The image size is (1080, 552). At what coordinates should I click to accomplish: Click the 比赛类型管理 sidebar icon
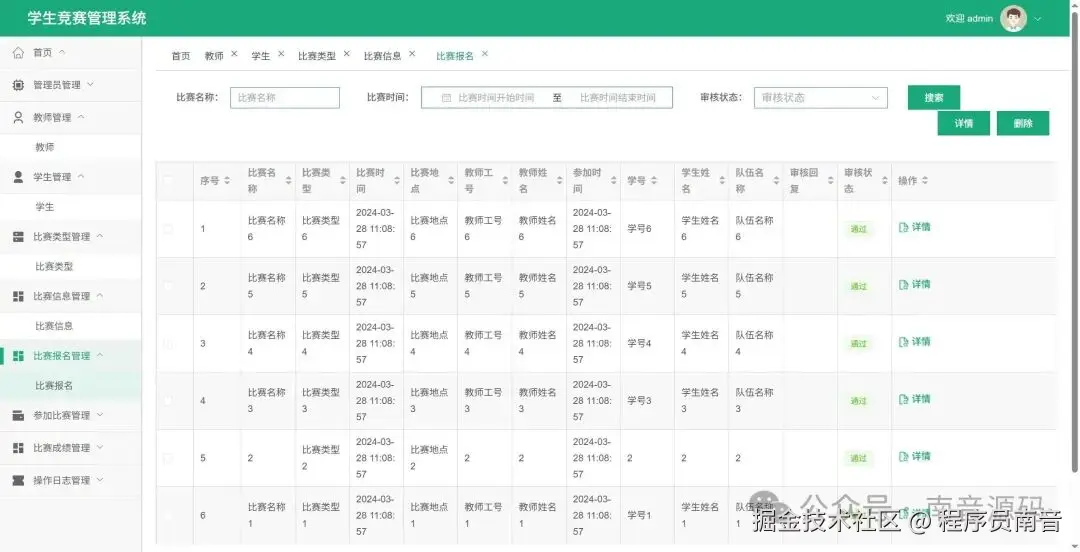(19, 236)
